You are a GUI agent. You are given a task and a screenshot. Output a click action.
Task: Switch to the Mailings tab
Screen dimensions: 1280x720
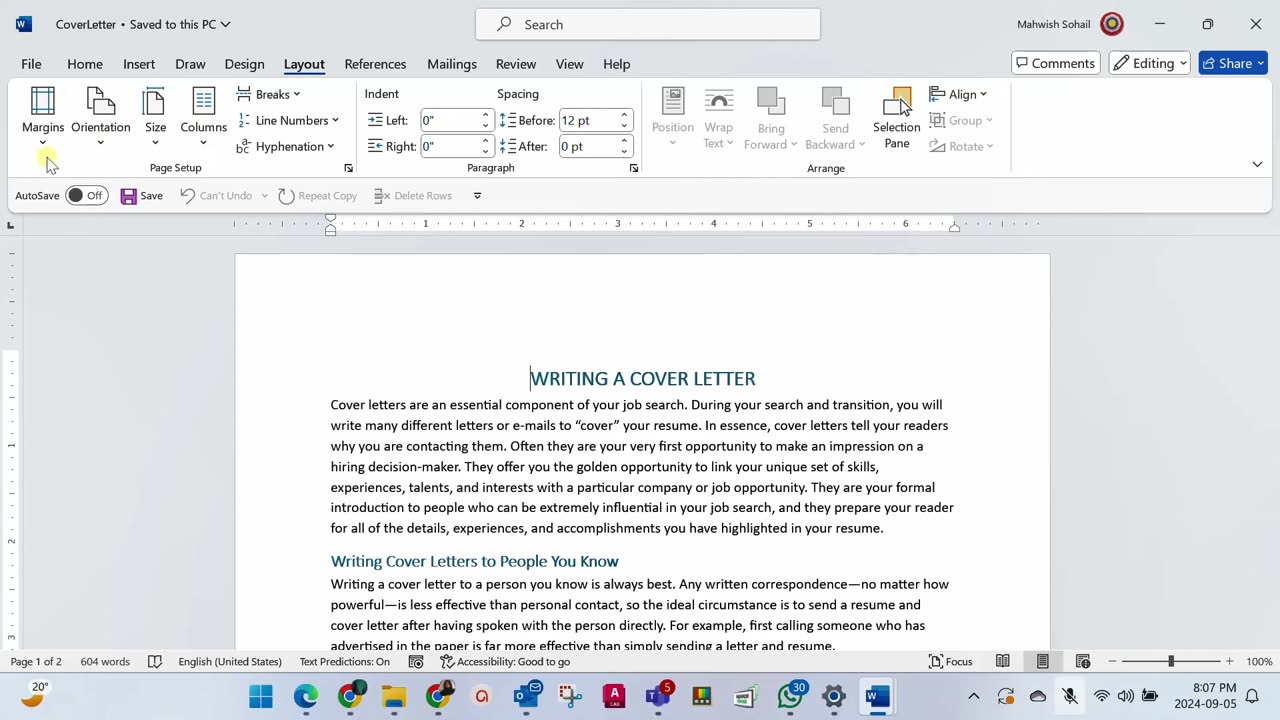tap(452, 64)
